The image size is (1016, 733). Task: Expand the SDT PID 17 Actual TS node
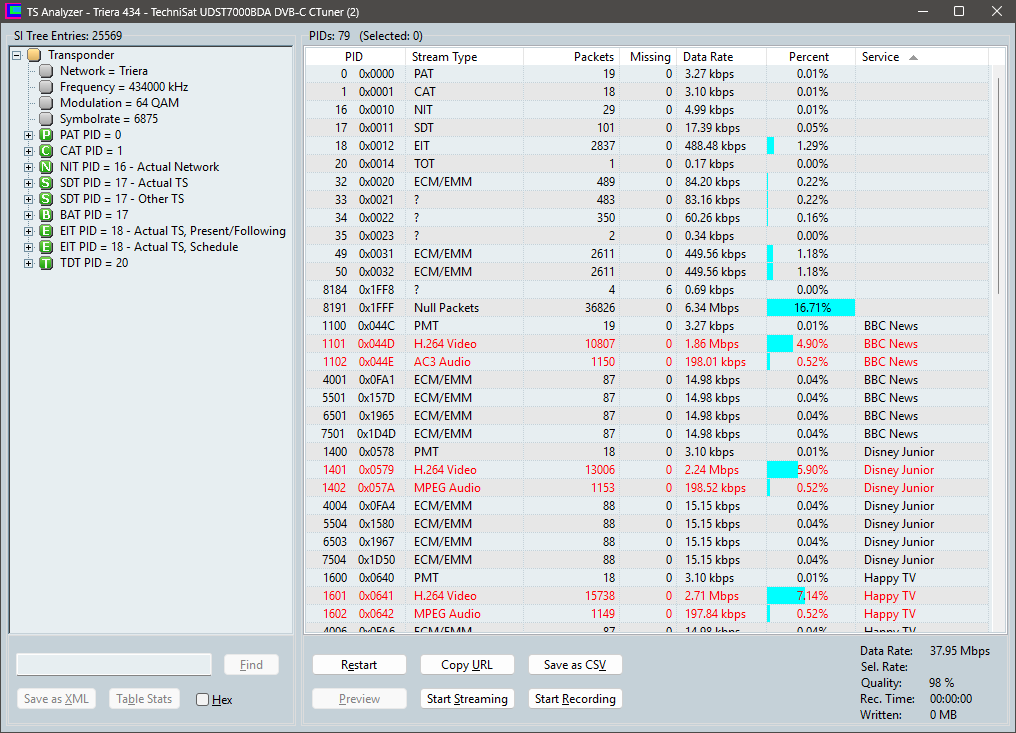coord(29,183)
